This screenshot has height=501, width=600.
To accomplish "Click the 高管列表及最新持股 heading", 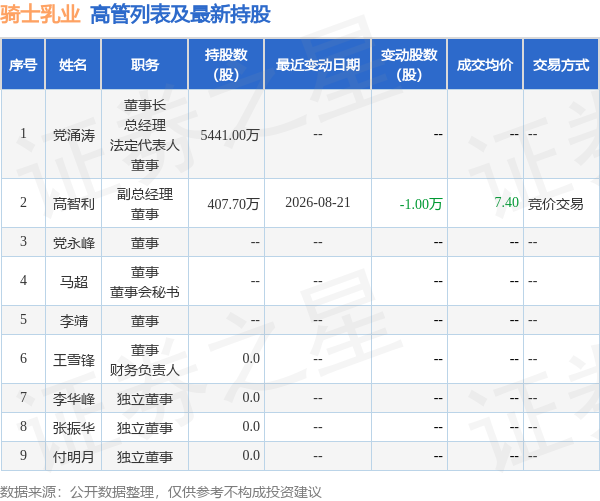I will tap(180, 15).
